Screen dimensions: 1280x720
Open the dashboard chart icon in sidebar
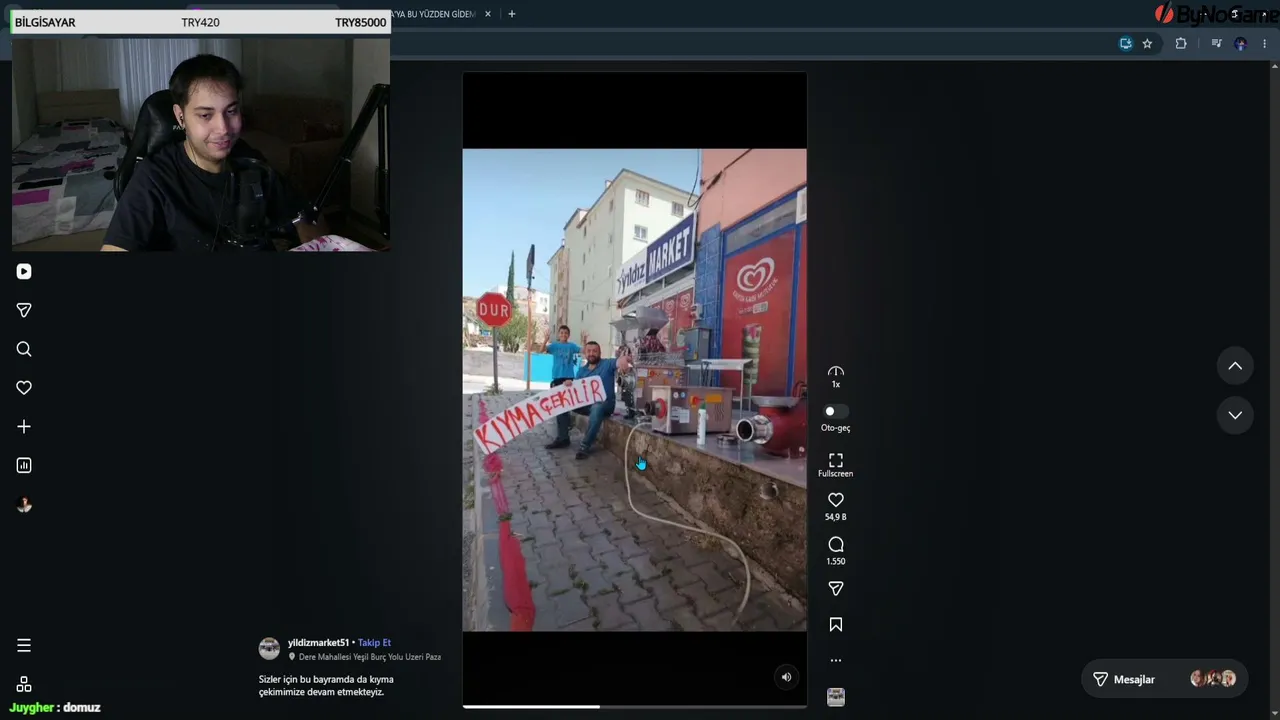pos(24,465)
